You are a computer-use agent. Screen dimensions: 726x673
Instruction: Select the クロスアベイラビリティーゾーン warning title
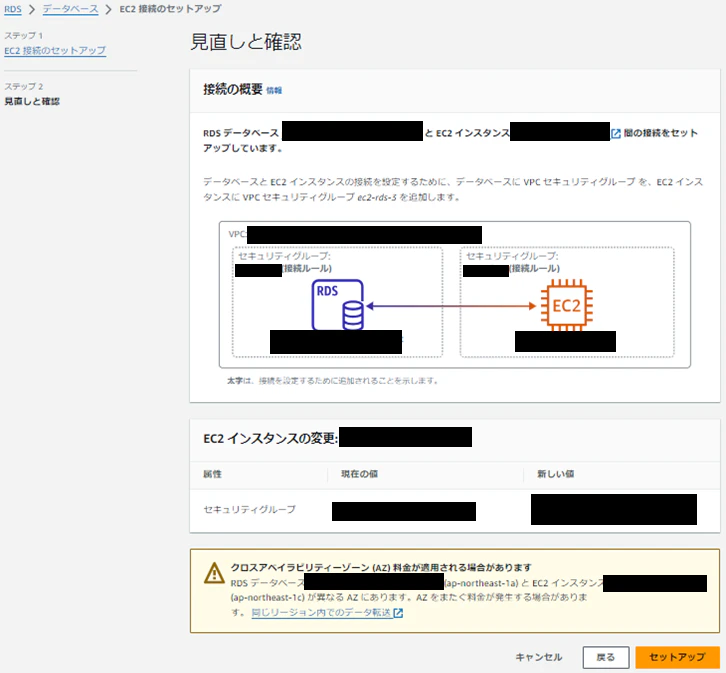pos(381,567)
